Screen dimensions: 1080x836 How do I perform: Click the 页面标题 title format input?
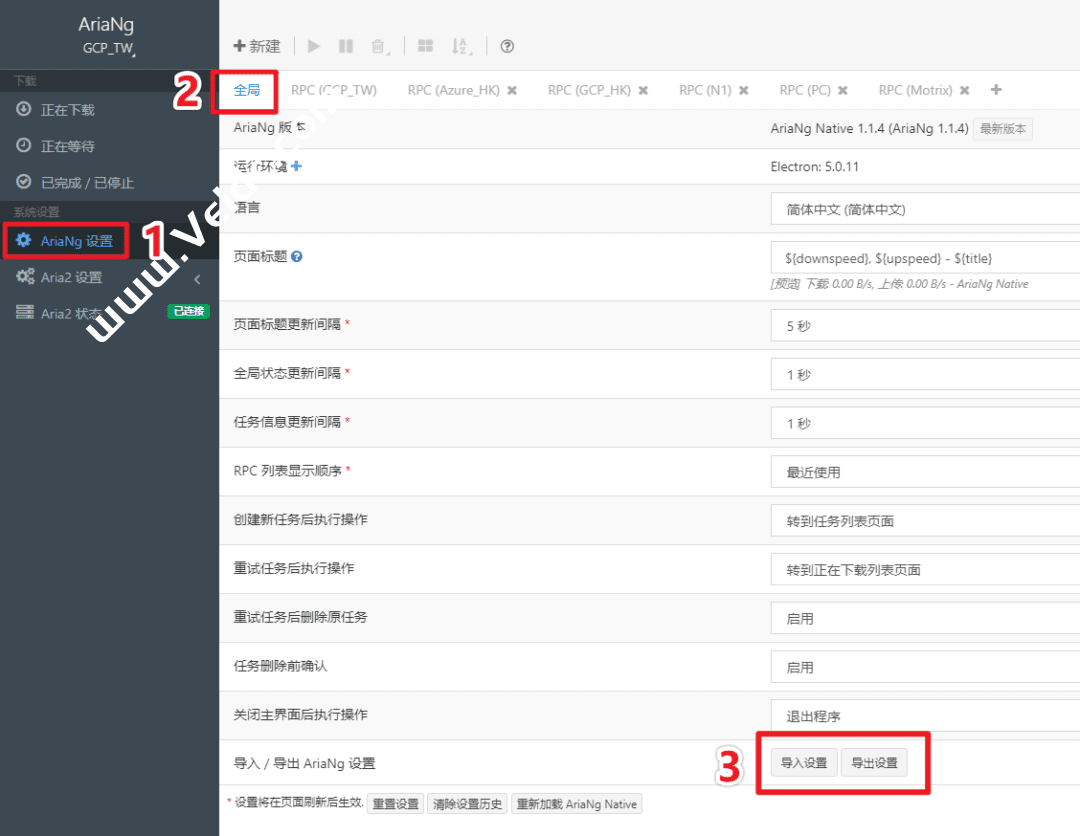[925, 258]
